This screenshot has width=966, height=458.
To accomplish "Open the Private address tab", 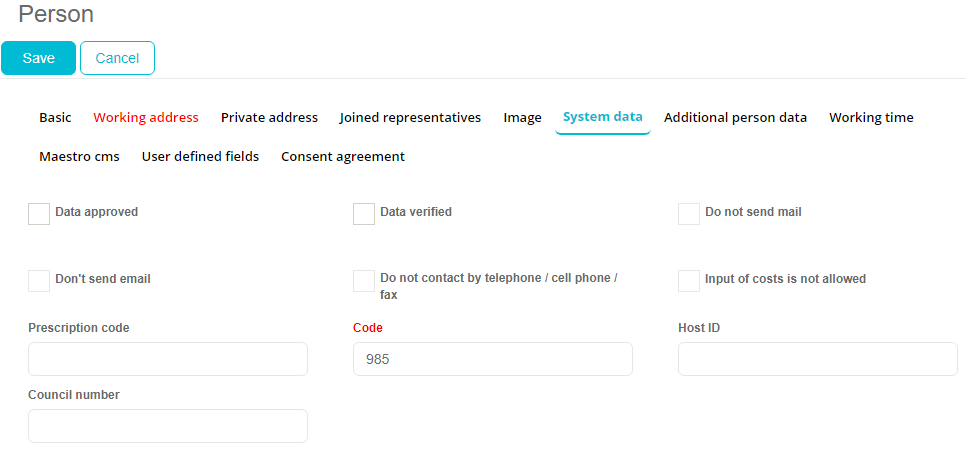I will [x=269, y=117].
